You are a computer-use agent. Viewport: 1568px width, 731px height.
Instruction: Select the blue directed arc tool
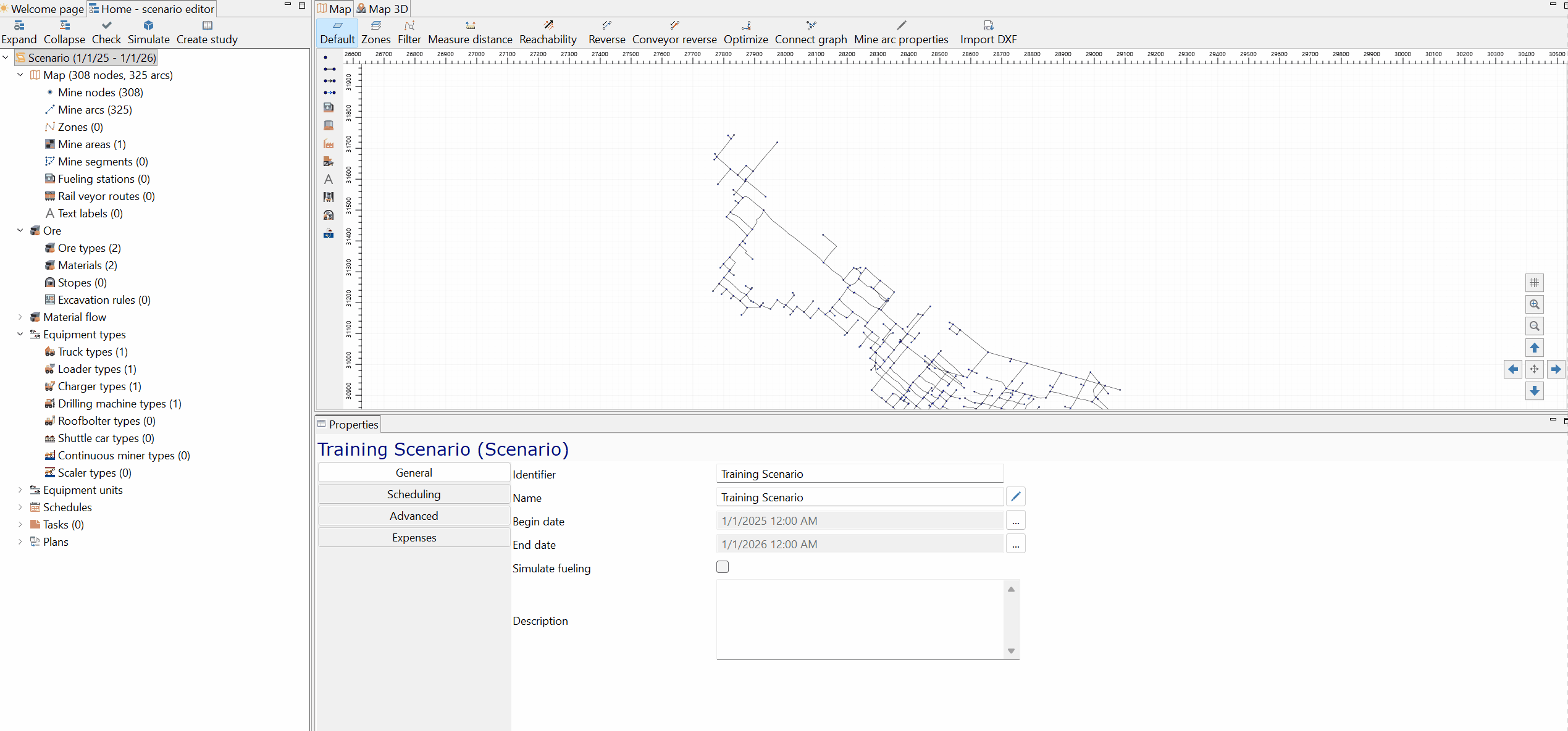[329, 93]
